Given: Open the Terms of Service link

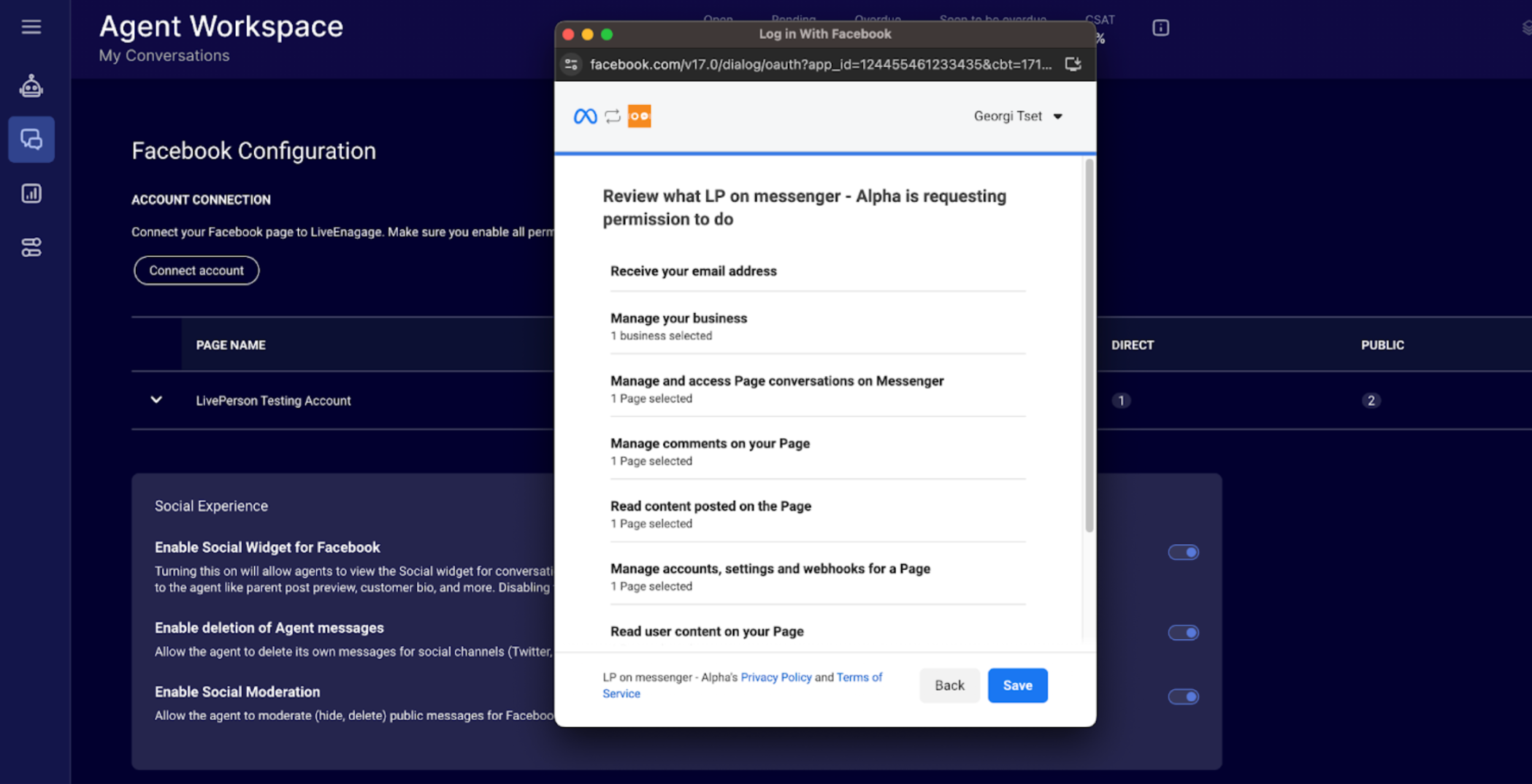Looking at the screenshot, I should pyautogui.click(x=859, y=677).
